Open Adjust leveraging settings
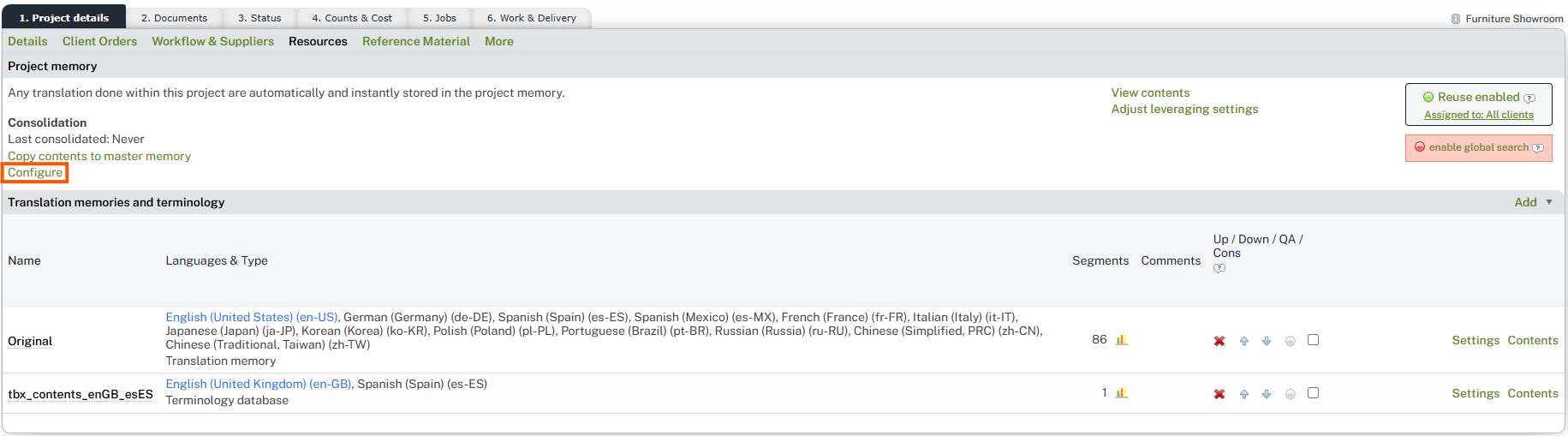This screenshot has height=436, width=1568. point(1184,109)
